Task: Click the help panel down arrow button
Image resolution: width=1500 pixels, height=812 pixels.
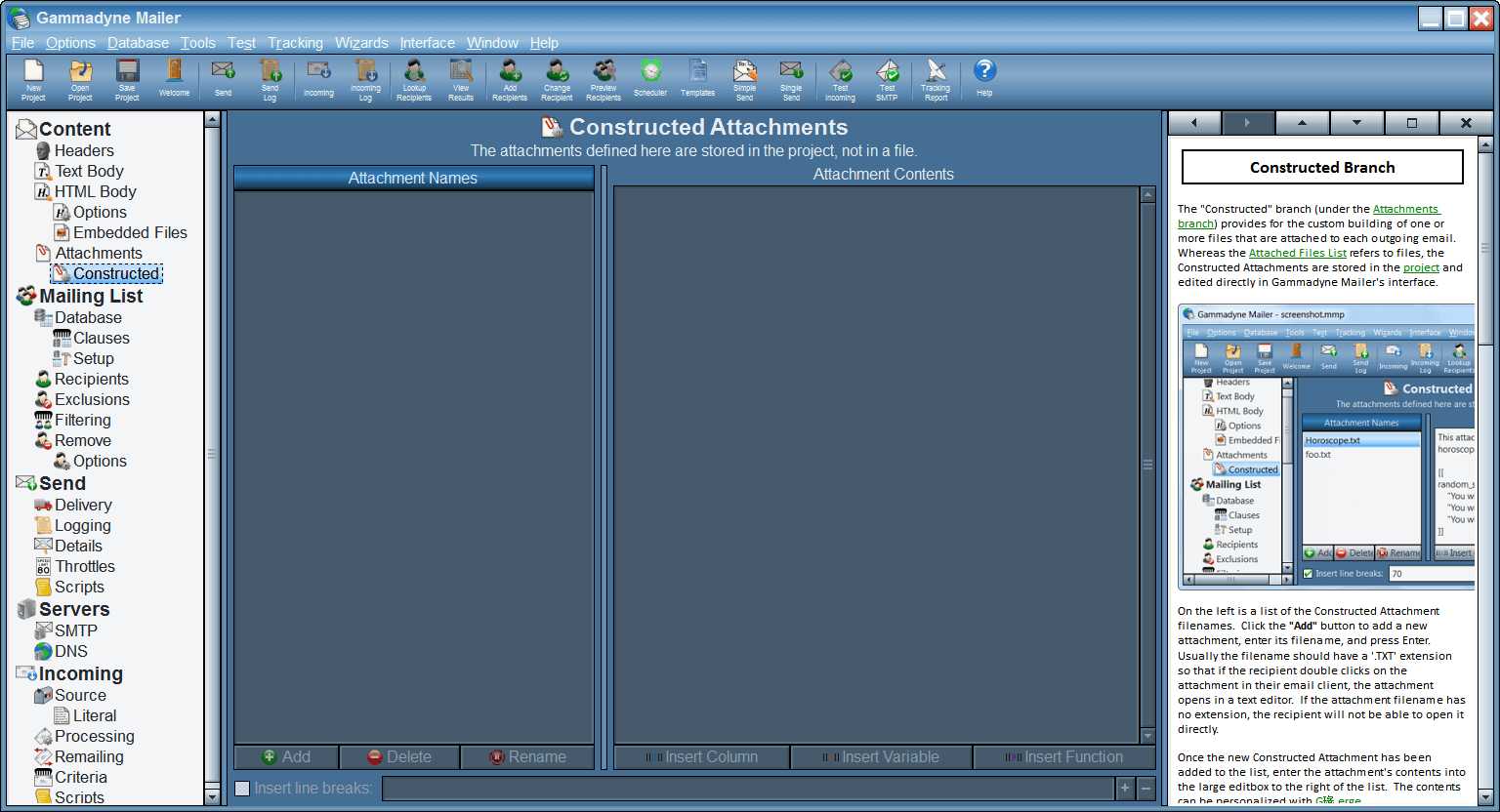Action: (x=1356, y=123)
